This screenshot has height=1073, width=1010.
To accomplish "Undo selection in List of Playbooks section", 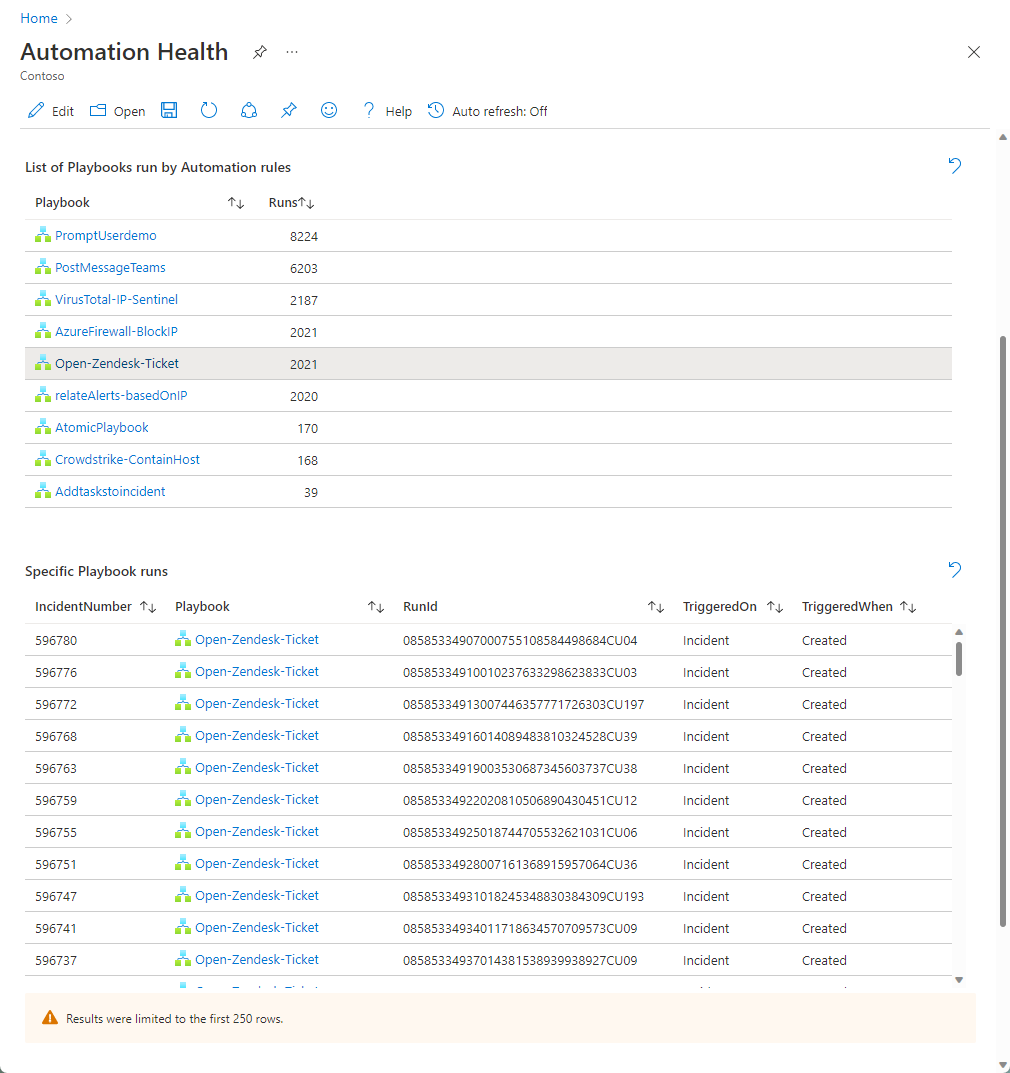I will point(954,166).
